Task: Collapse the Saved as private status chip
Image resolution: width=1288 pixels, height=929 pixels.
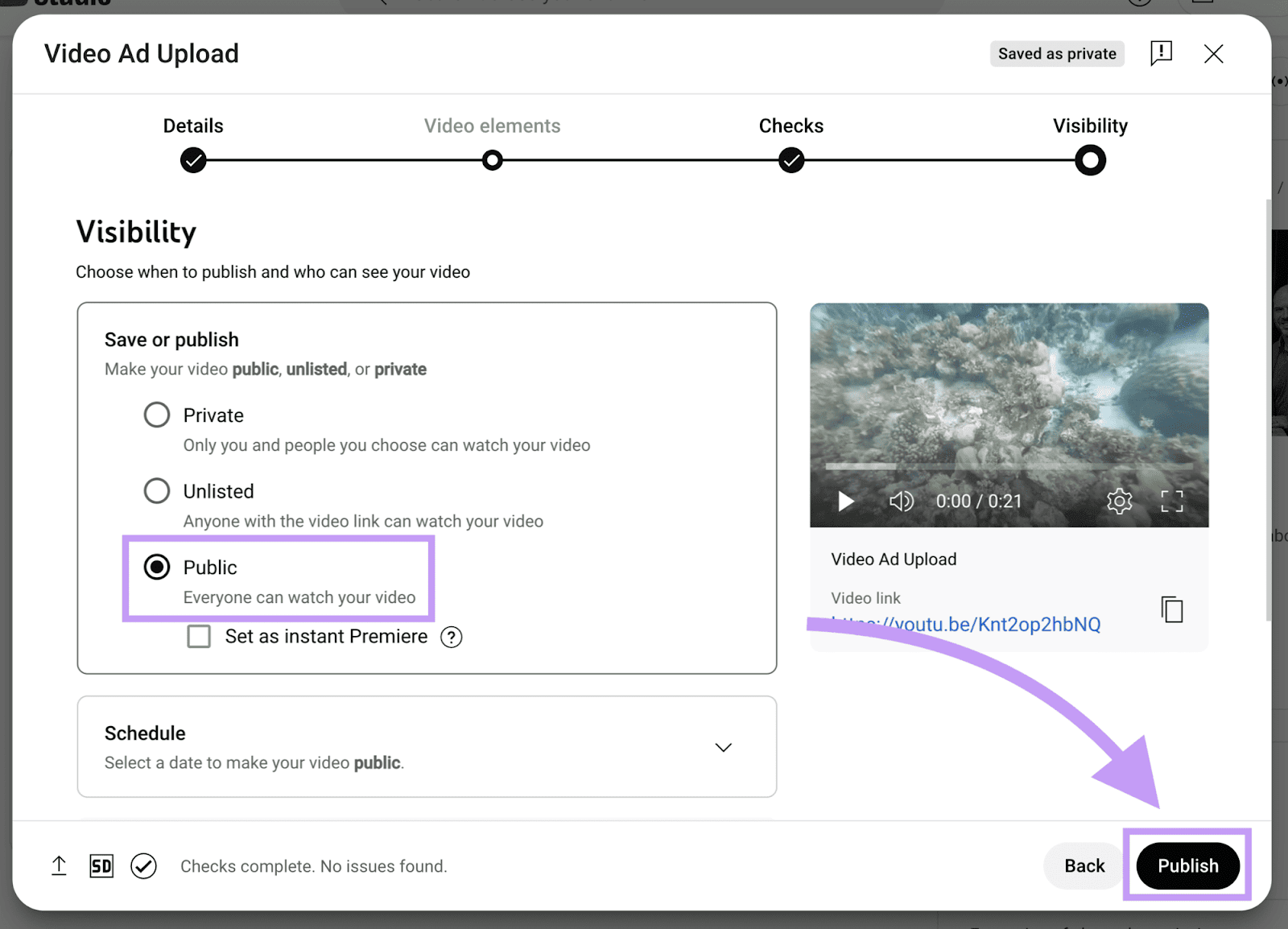Action: [x=1057, y=53]
